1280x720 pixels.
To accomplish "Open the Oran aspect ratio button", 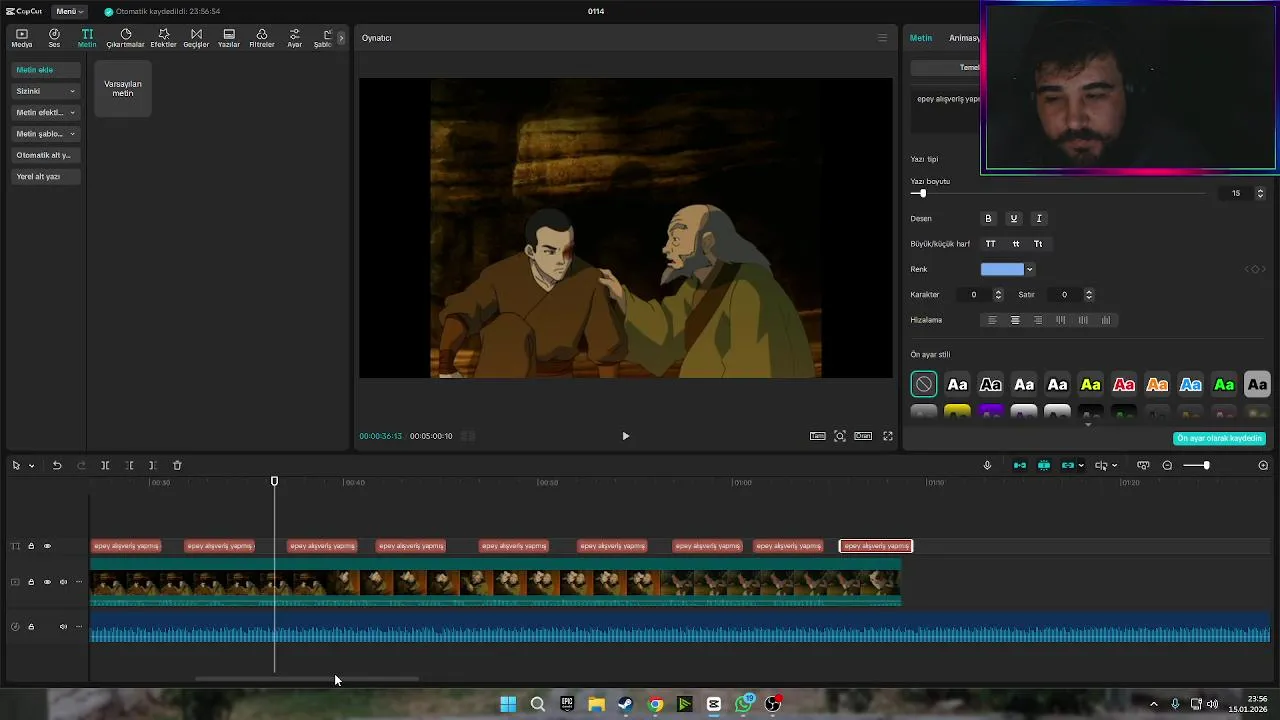I will [863, 436].
